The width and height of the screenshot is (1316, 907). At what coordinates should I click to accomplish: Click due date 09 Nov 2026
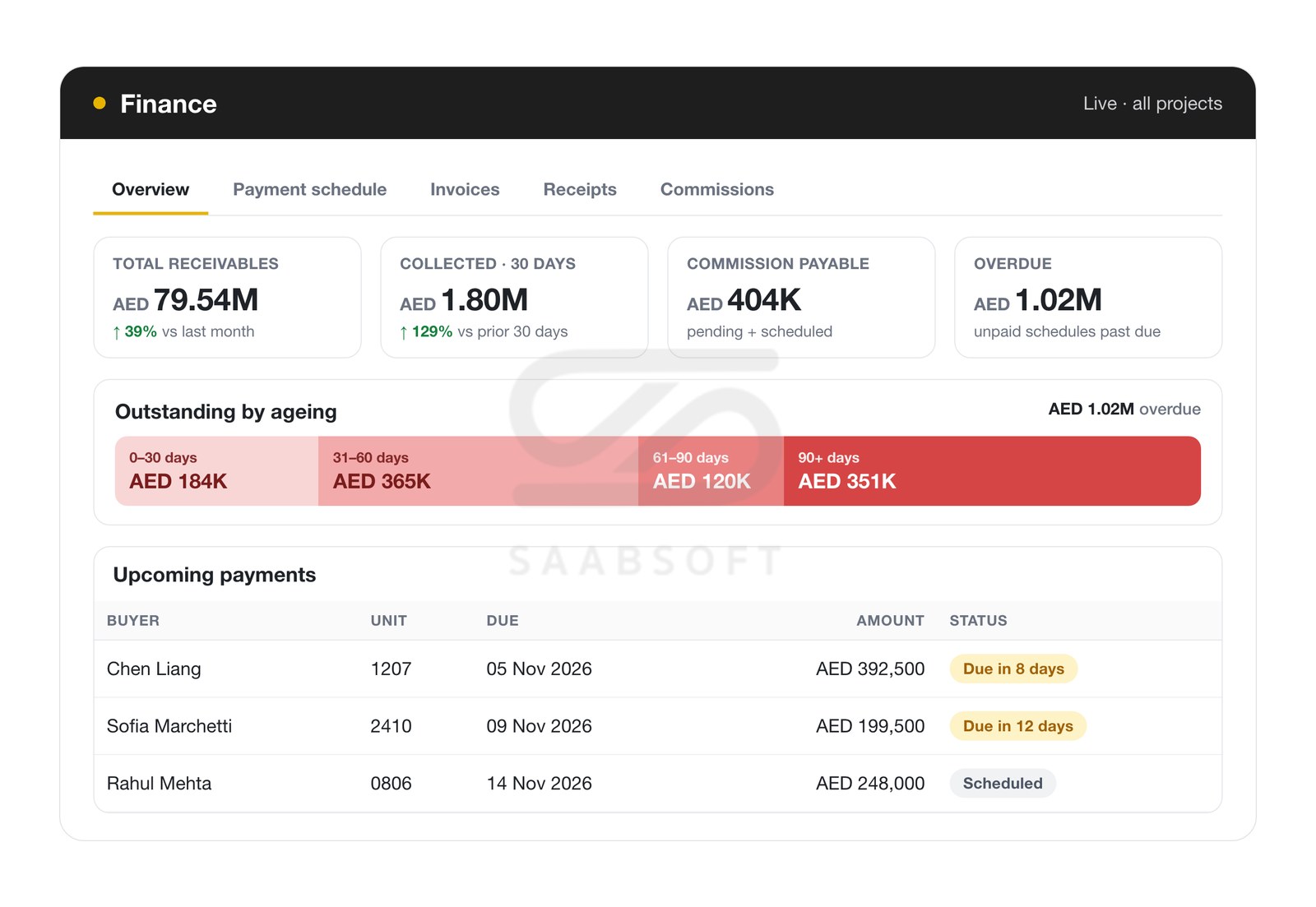click(x=539, y=726)
